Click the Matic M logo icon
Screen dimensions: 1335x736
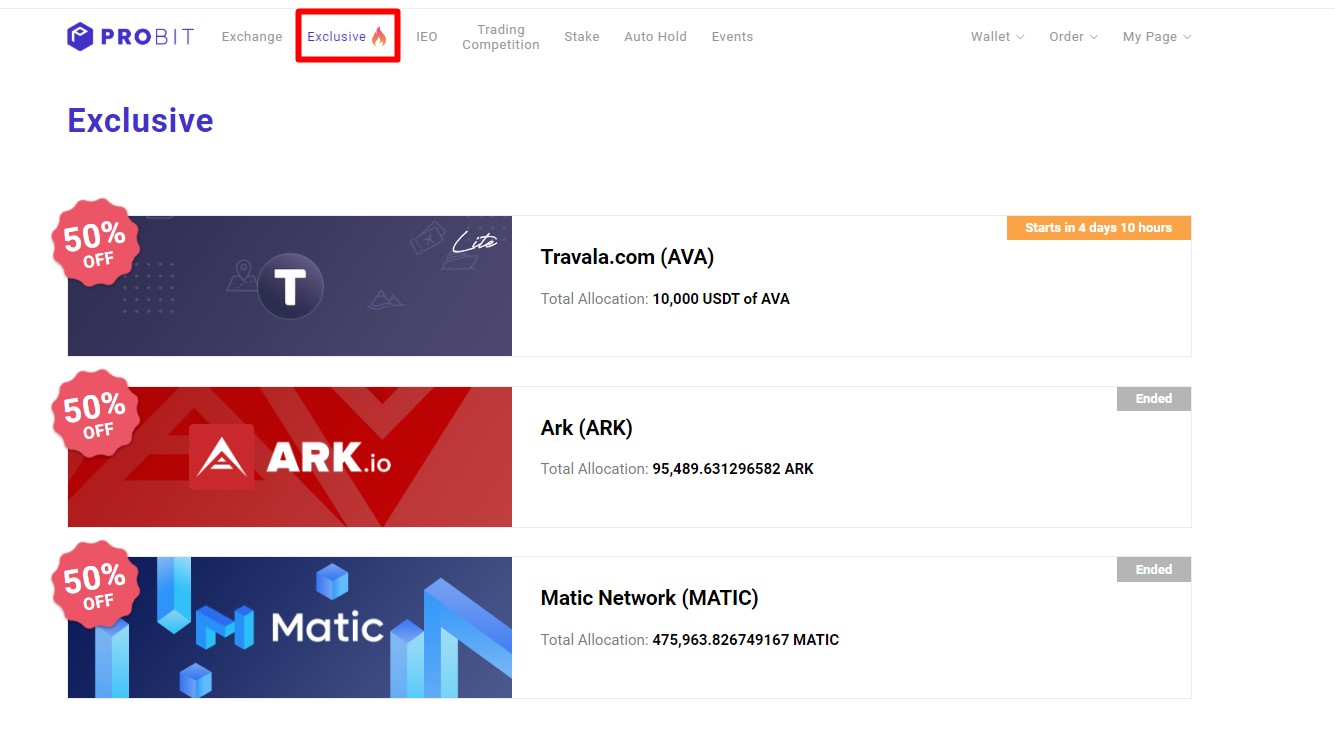click(225, 627)
